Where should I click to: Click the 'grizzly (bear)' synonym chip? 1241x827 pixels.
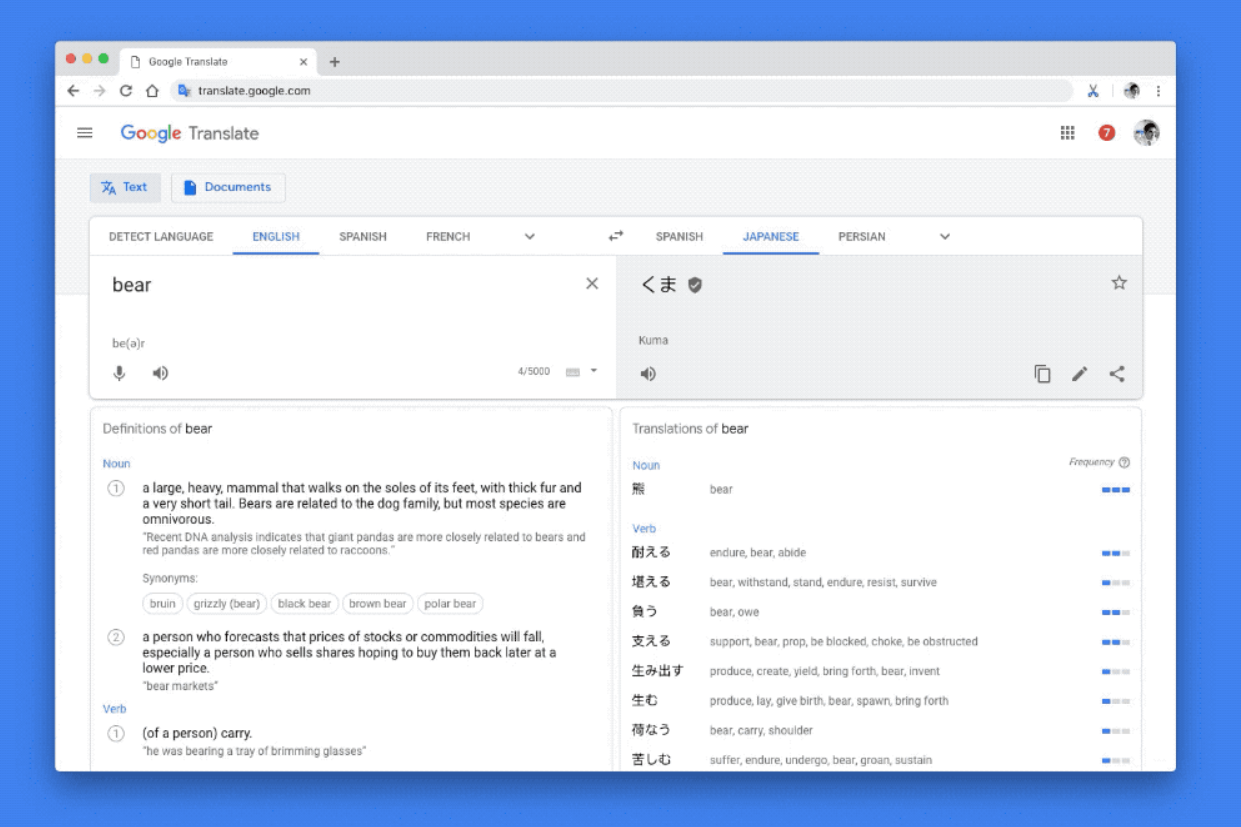coord(227,604)
